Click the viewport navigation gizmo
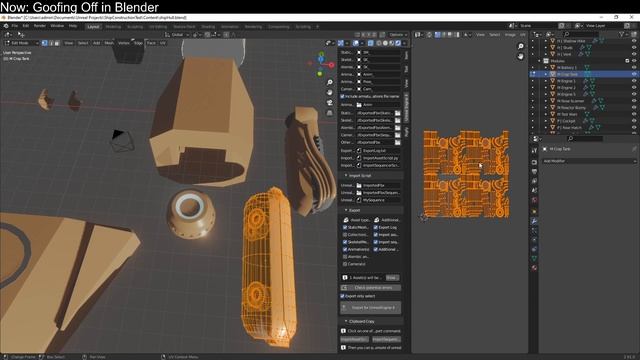Image resolution: width=640 pixels, height=360 pixels. 321,64
